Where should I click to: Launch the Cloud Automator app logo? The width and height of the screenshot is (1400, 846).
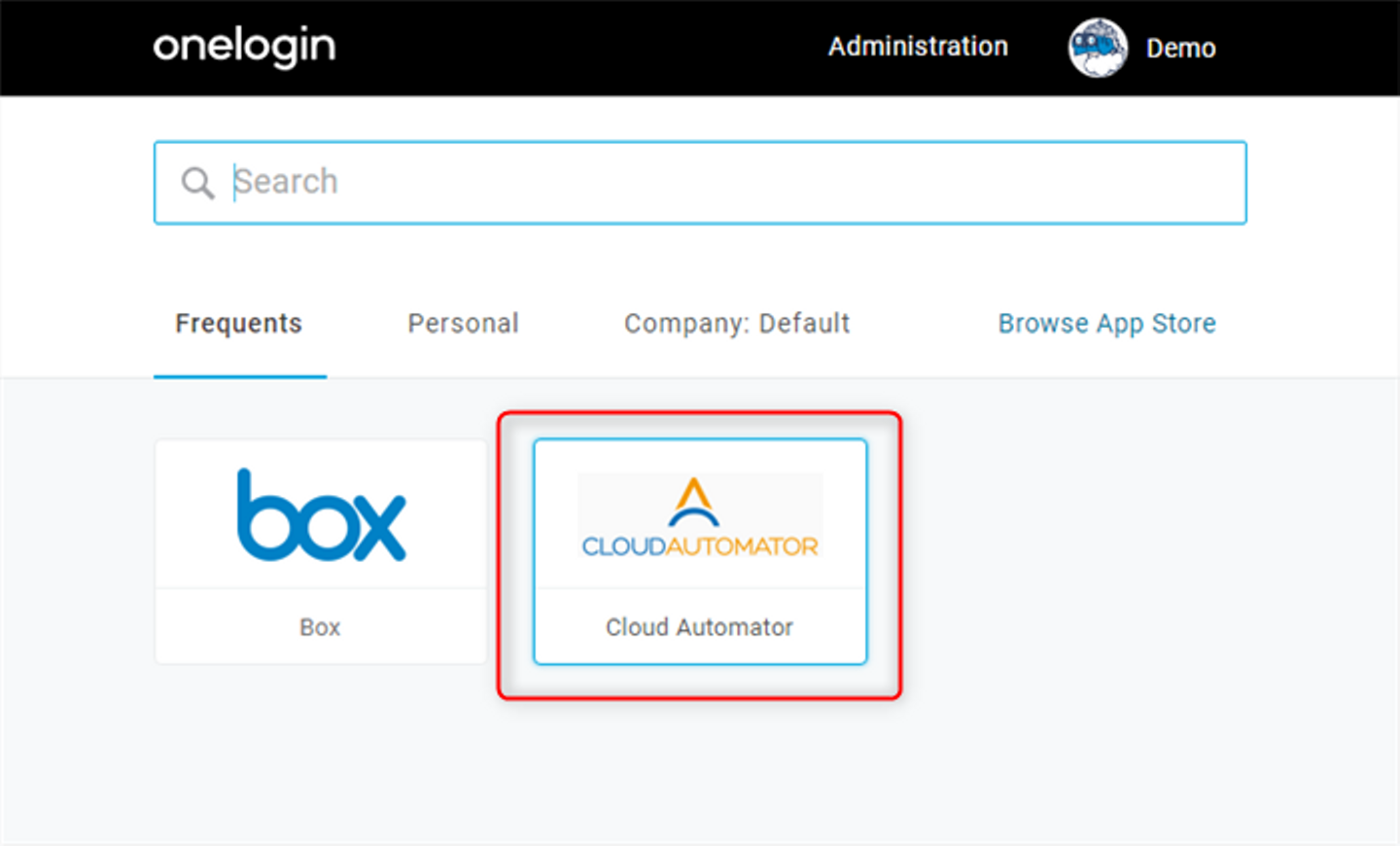point(700,516)
